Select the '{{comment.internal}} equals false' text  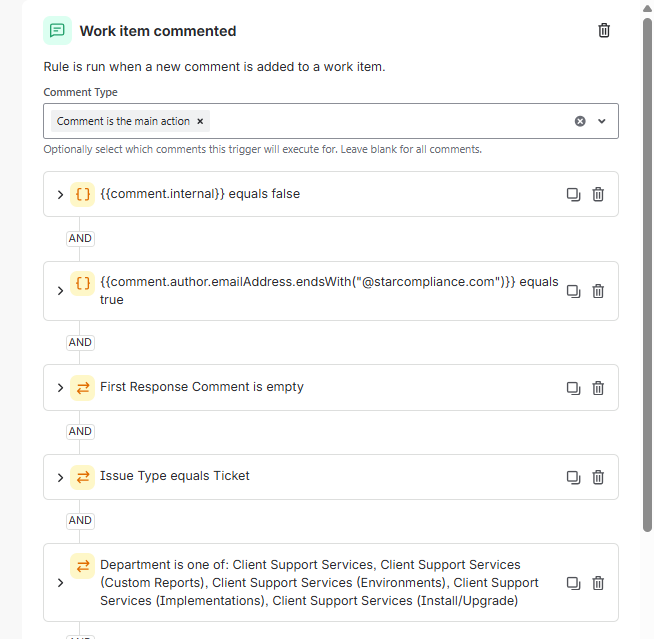point(200,194)
